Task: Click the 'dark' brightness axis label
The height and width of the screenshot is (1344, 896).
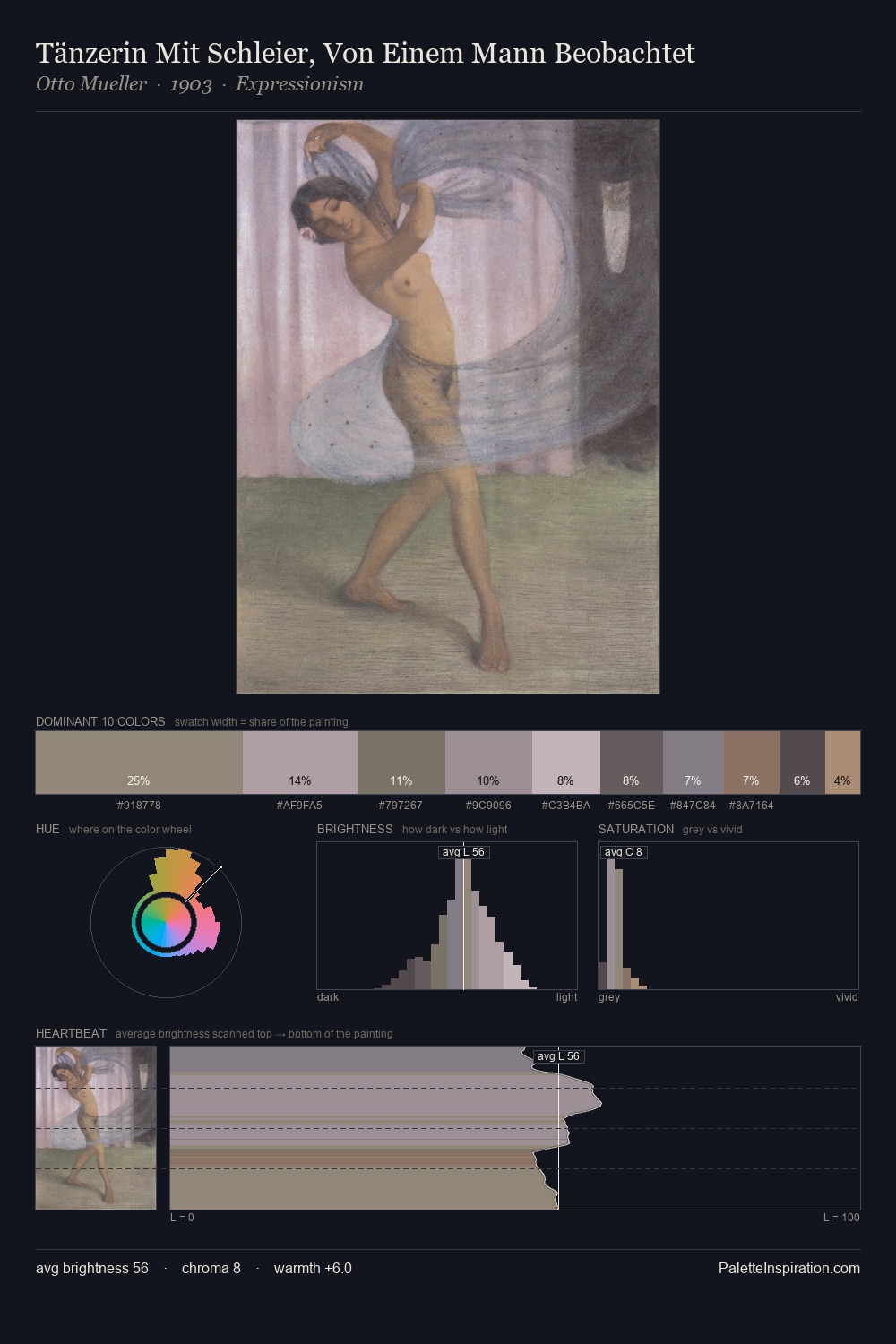Action: [328, 997]
